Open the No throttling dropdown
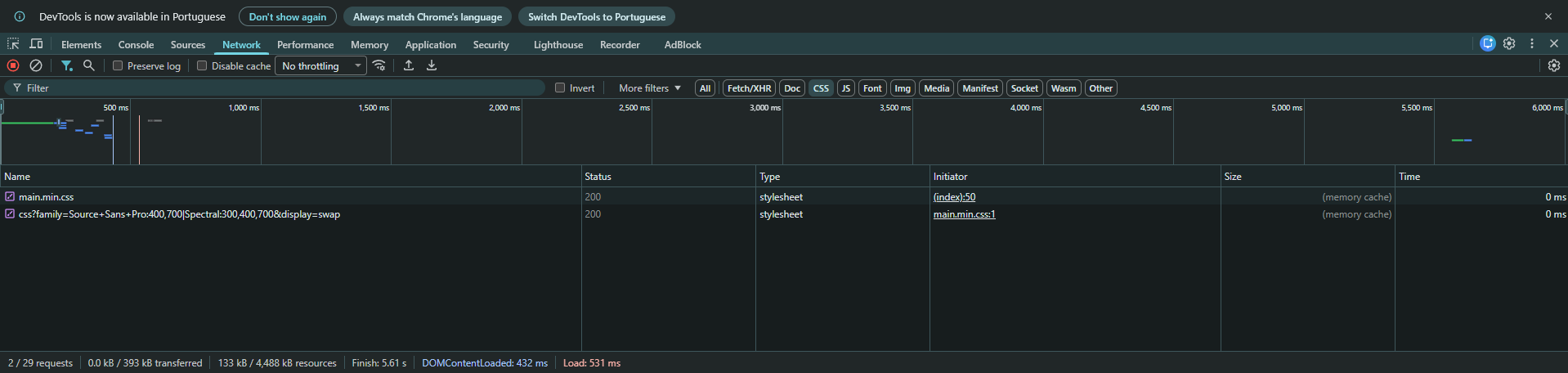 click(x=320, y=65)
